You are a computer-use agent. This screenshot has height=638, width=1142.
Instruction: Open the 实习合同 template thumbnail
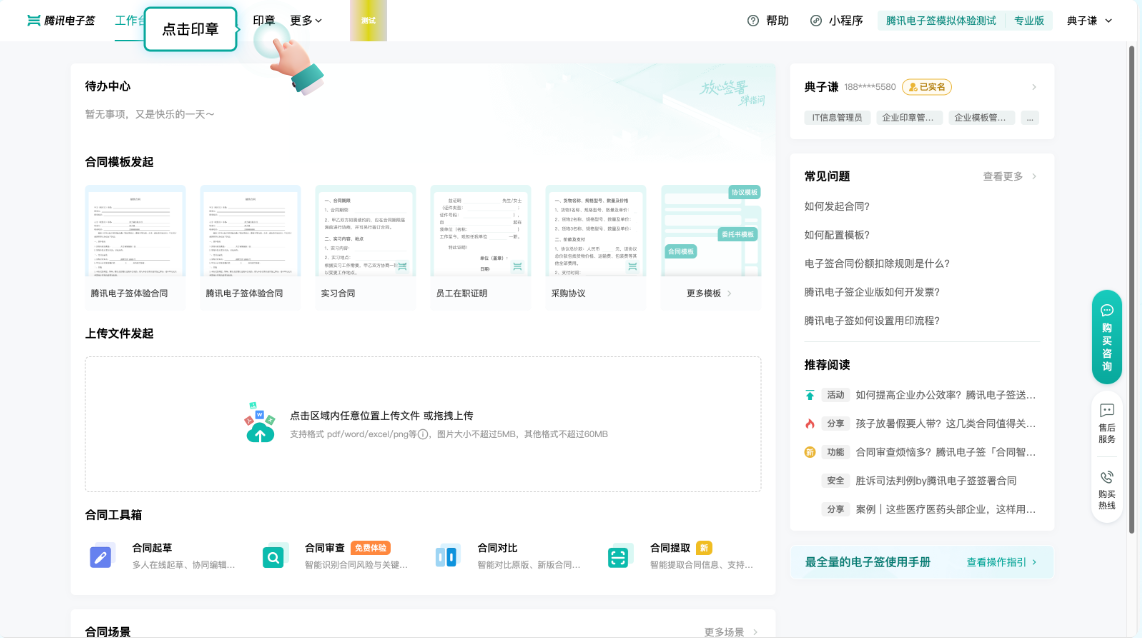point(365,232)
